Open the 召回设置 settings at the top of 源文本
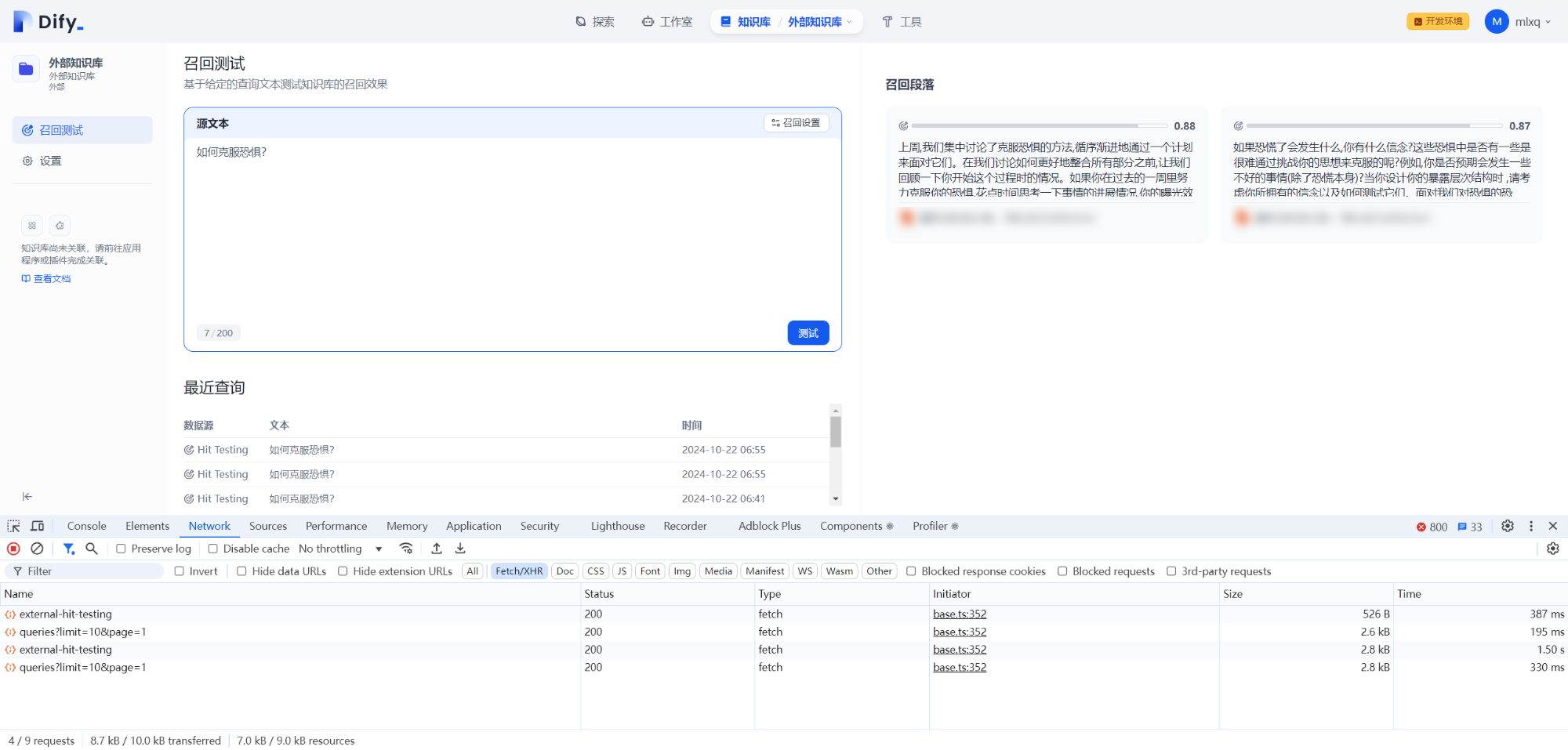Image resolution: width=1568 pixels, height=750 pixels. tap(796, 123)
